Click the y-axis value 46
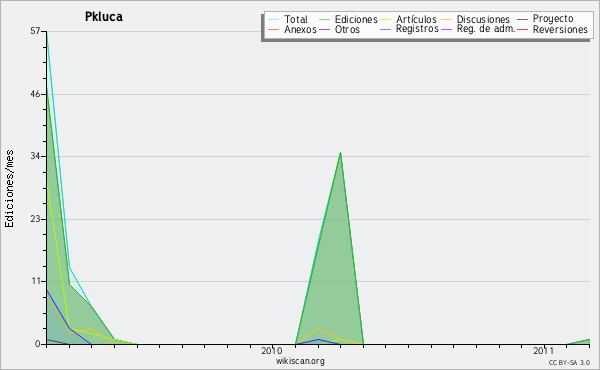 click(35, 94)
